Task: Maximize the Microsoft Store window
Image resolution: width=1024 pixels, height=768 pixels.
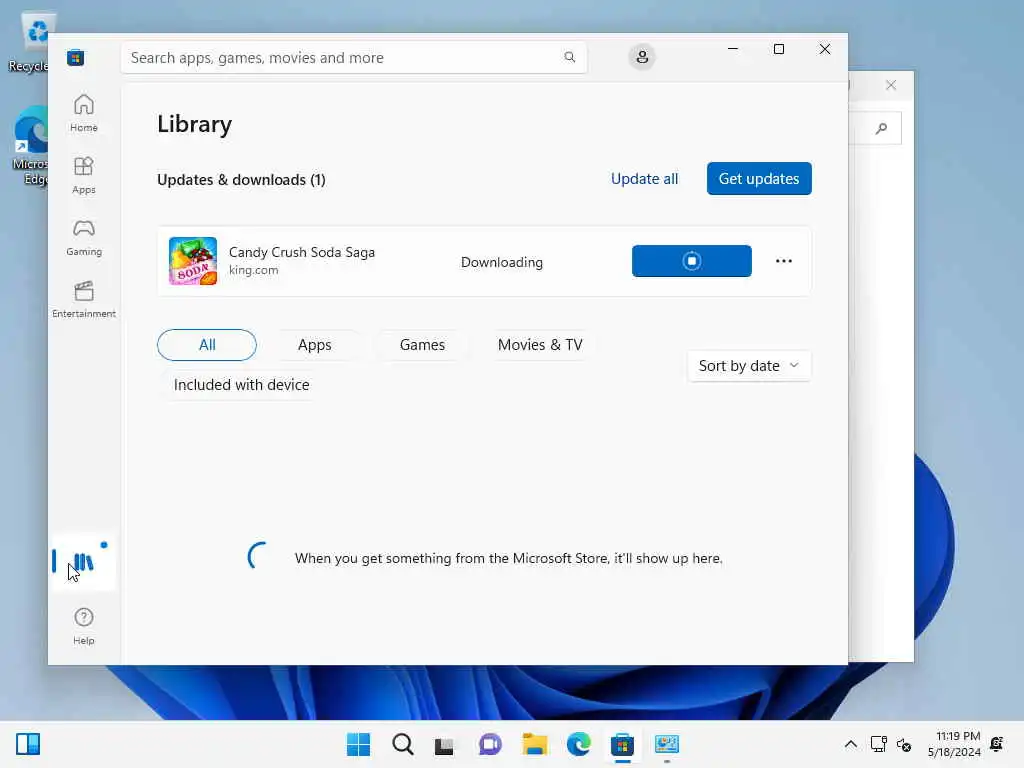Action: (x=778, y=49)
